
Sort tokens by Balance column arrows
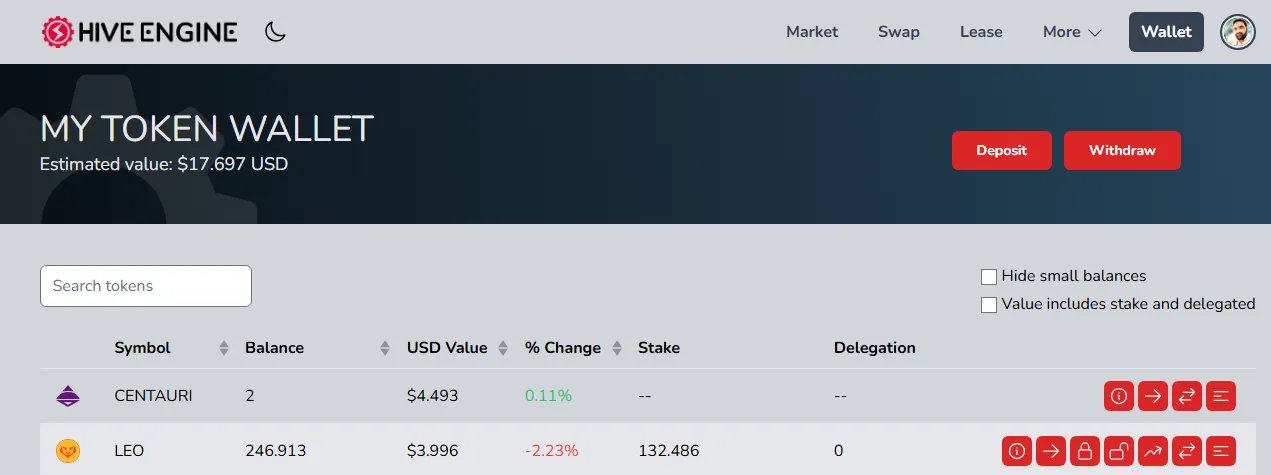[x=385, y=348]
